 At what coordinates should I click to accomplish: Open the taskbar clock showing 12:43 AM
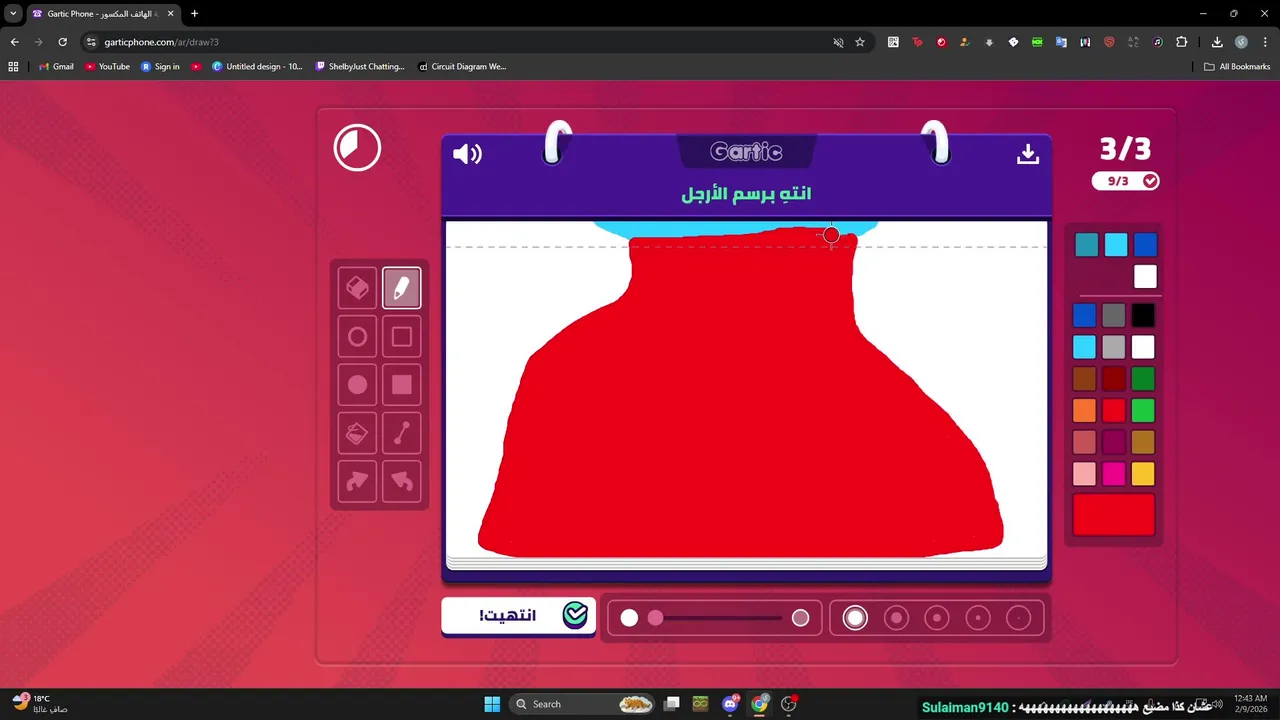tap(1250, 704)
